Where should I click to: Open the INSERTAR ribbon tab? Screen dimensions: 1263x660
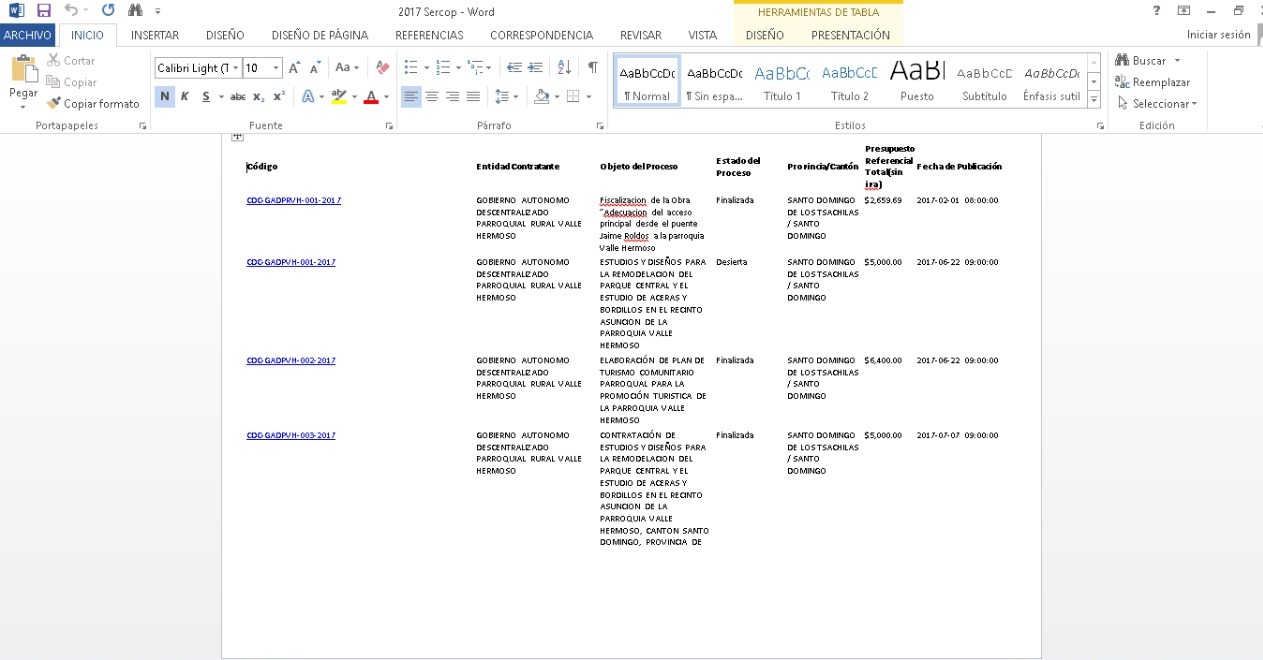click(x=155, y=35)
